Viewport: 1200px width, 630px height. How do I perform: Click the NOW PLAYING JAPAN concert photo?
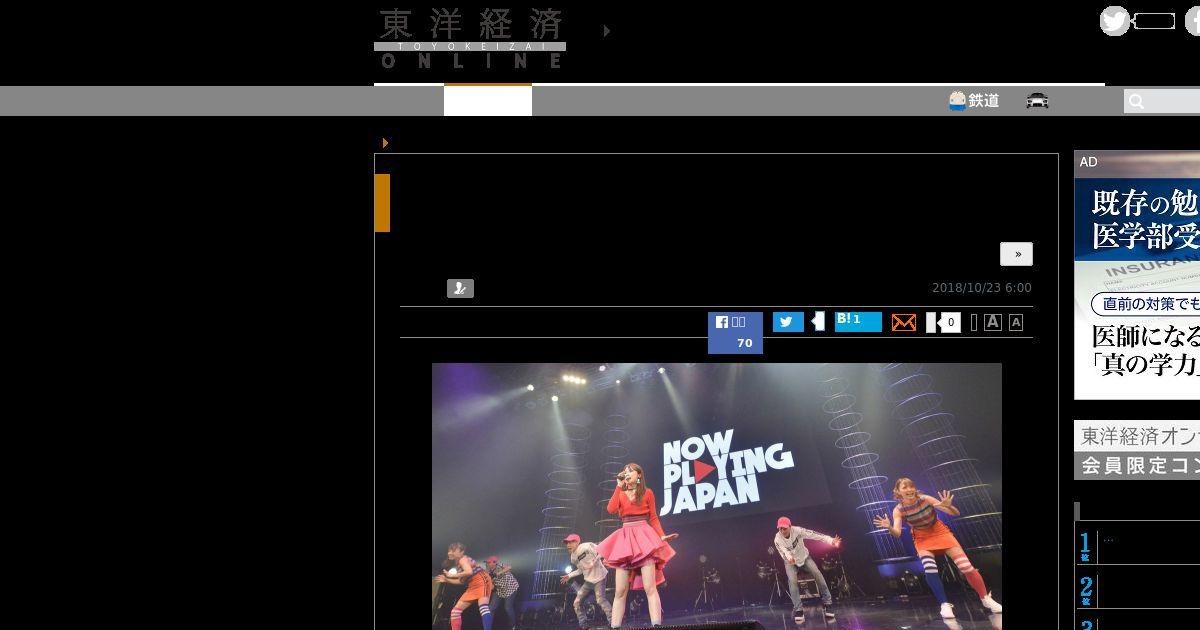point(716,495)
